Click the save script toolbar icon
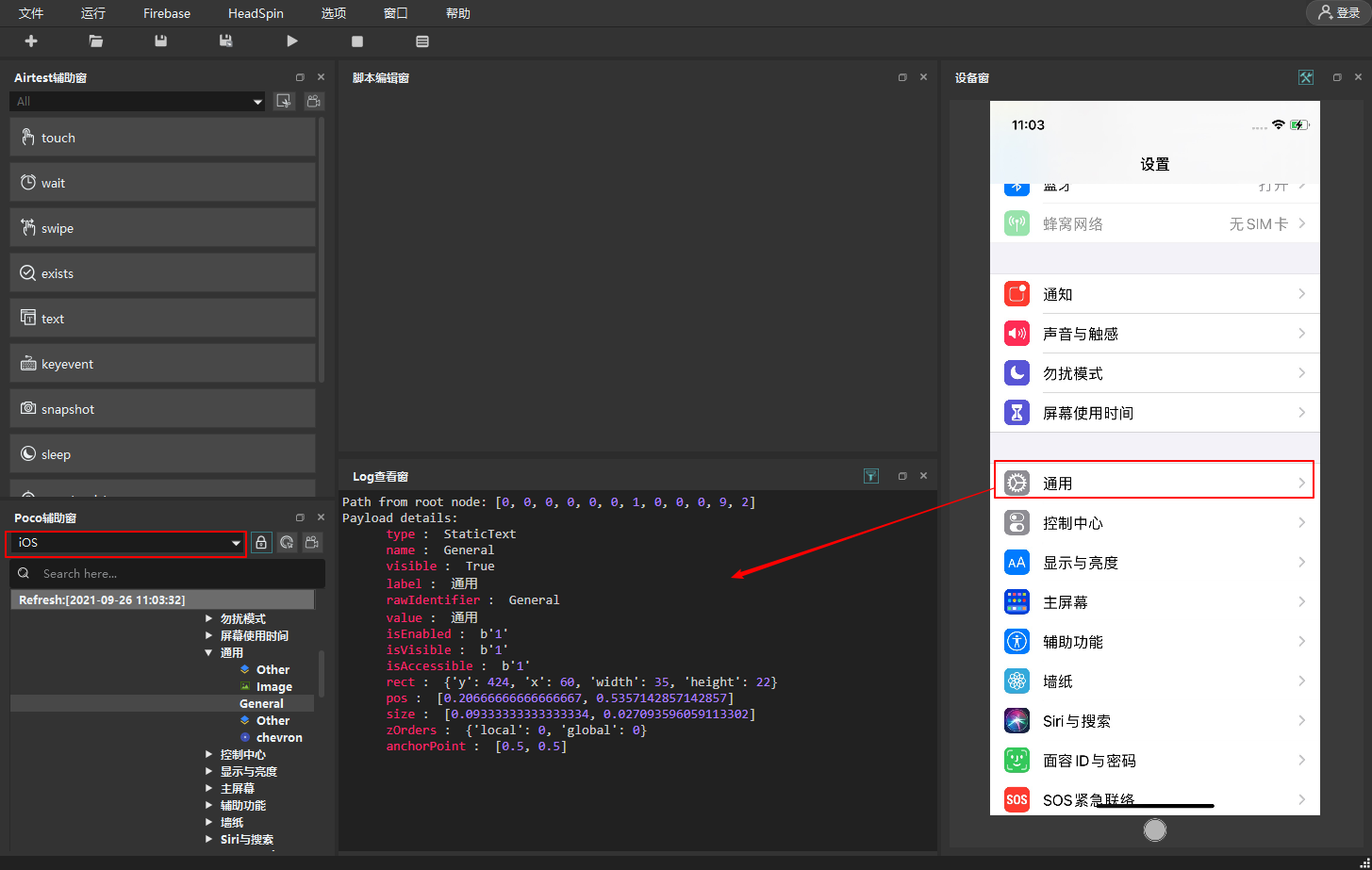 [161, 41]
